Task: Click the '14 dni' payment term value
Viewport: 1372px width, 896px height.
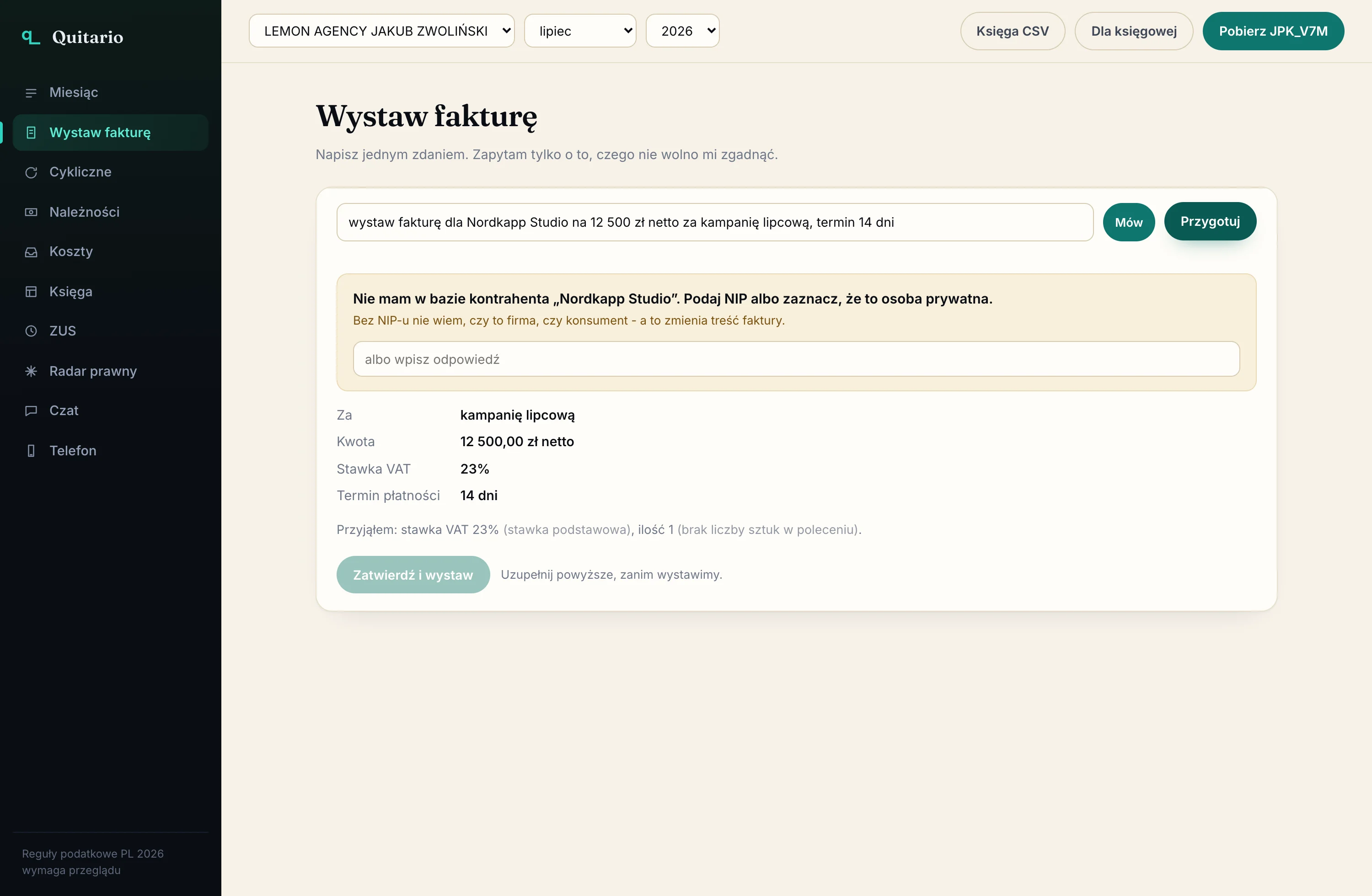Action: [x=478, y=496]
